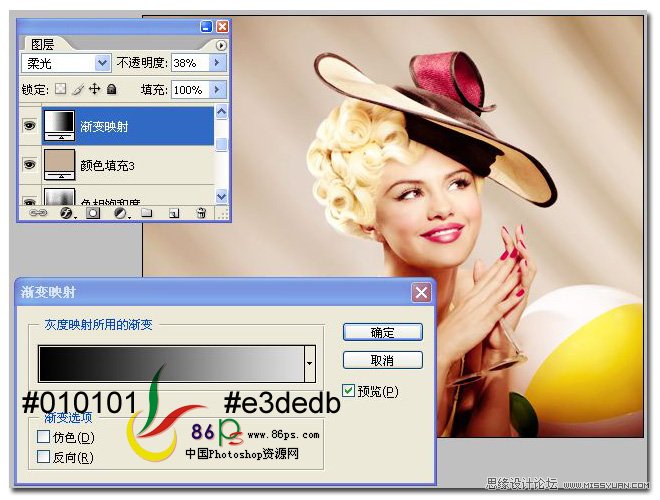This screenshot has height=500, width=660.
Task: Open the Layers palette flyout menu
Action: (221, 45)
